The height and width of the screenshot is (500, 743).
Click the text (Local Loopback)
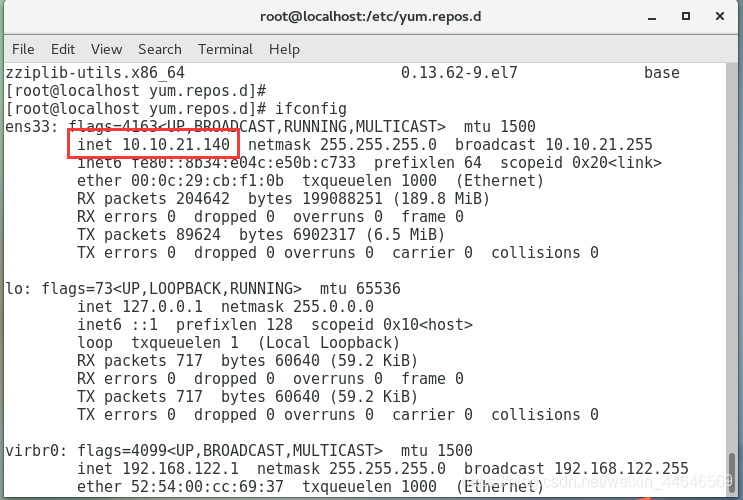point(329,343)
